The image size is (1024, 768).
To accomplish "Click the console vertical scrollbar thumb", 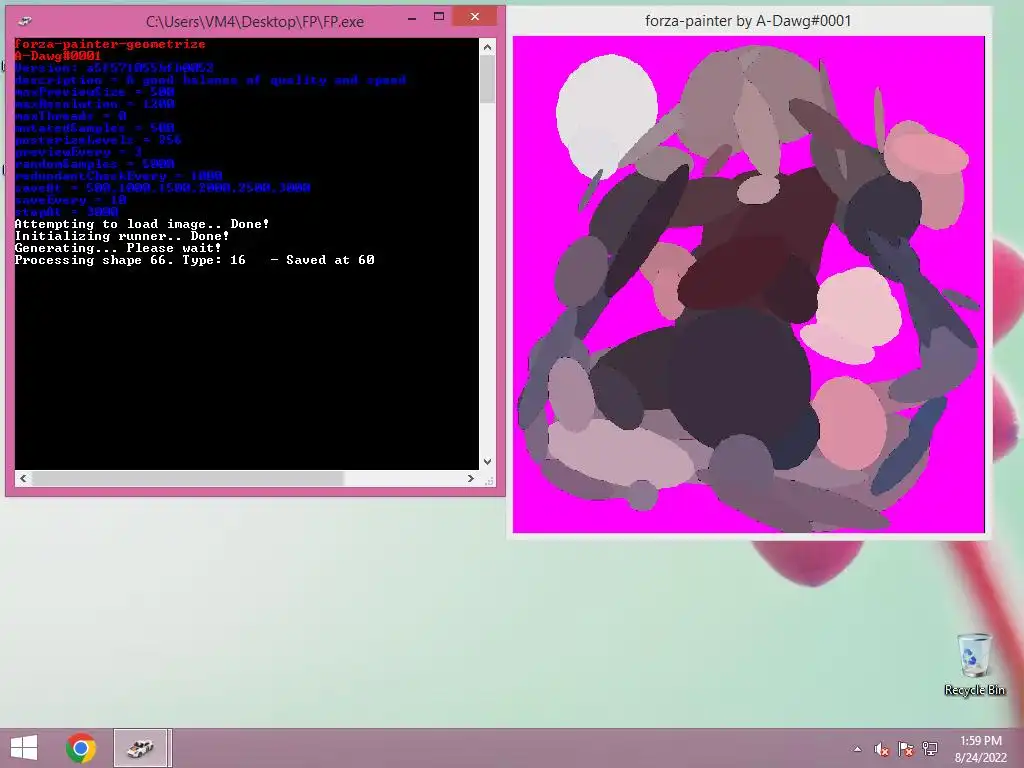I will click(487, 78).
